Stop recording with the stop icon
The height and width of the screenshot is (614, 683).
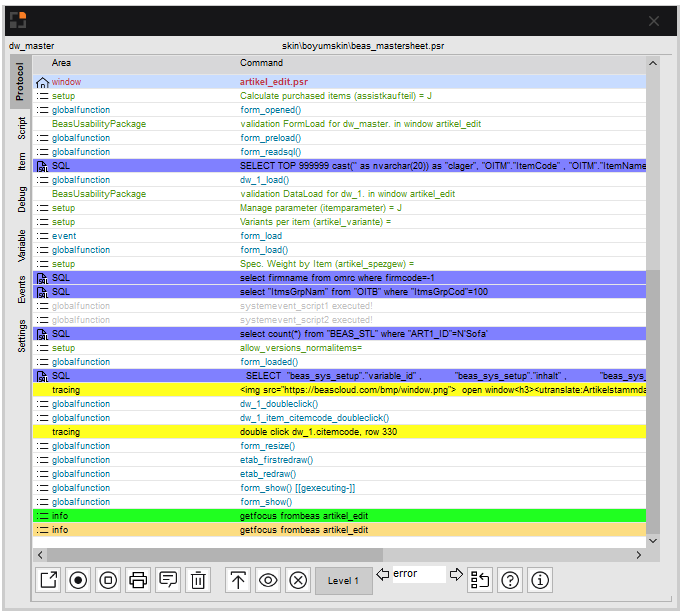click(x=109, y=580)
